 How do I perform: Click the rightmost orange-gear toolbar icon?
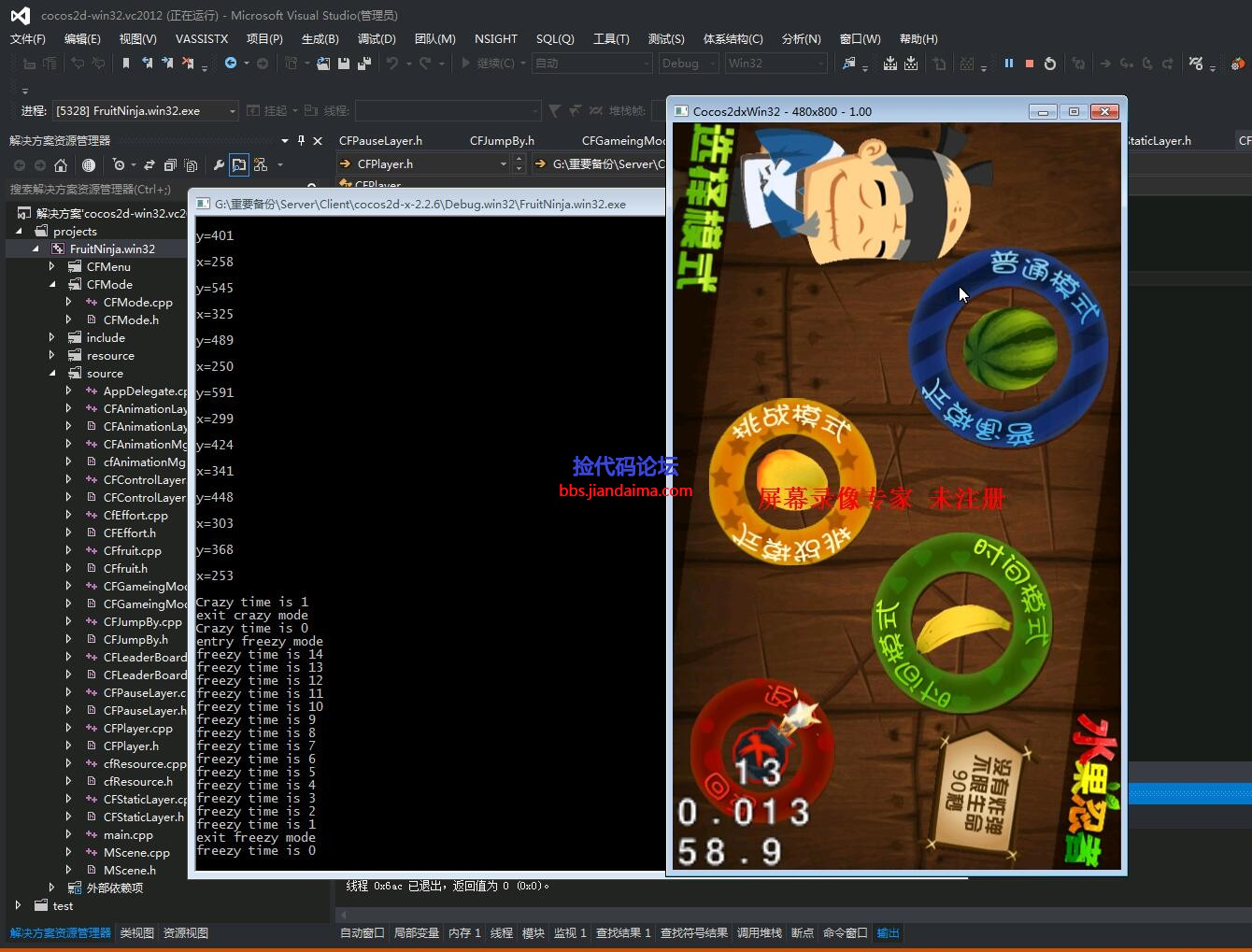1238,63
